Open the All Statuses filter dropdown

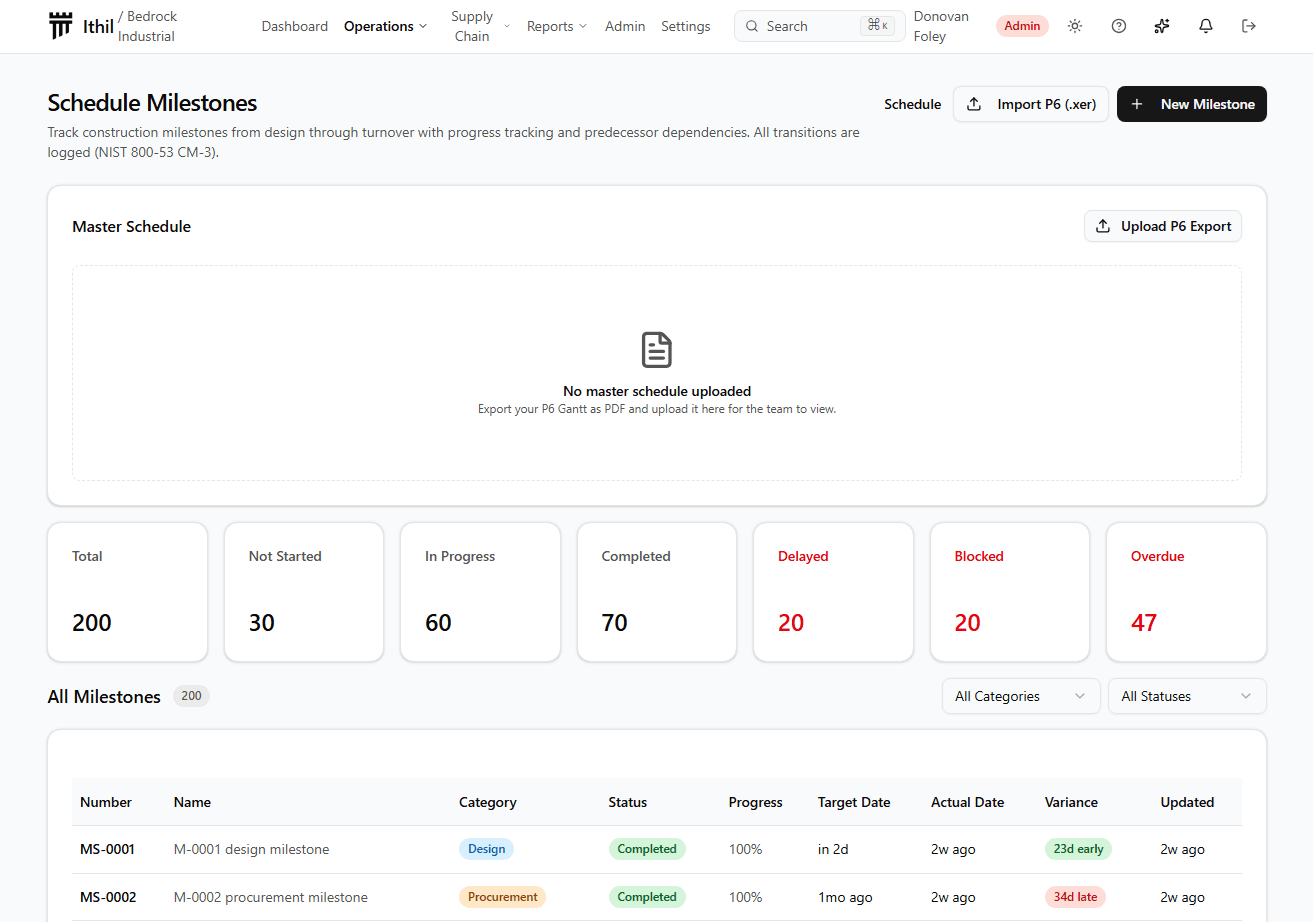1187,696
